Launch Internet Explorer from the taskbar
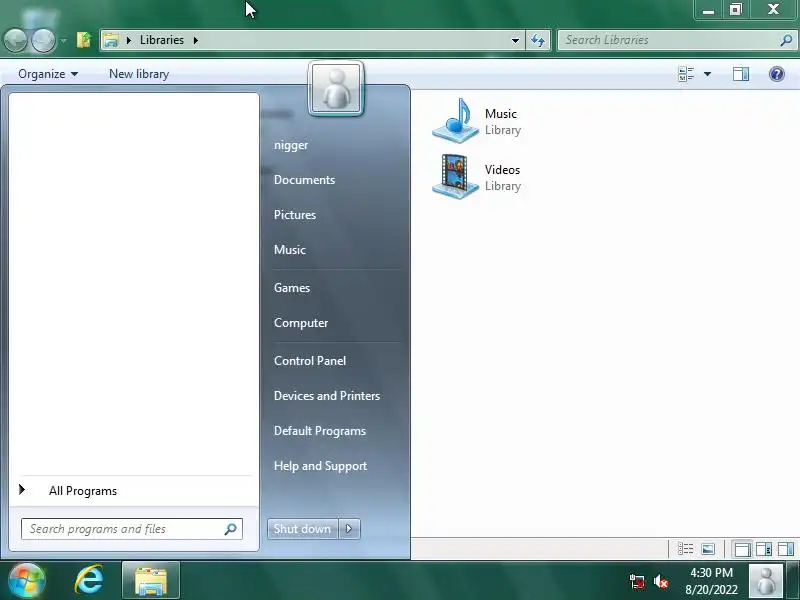800x600 pixels. pos(89,580)
